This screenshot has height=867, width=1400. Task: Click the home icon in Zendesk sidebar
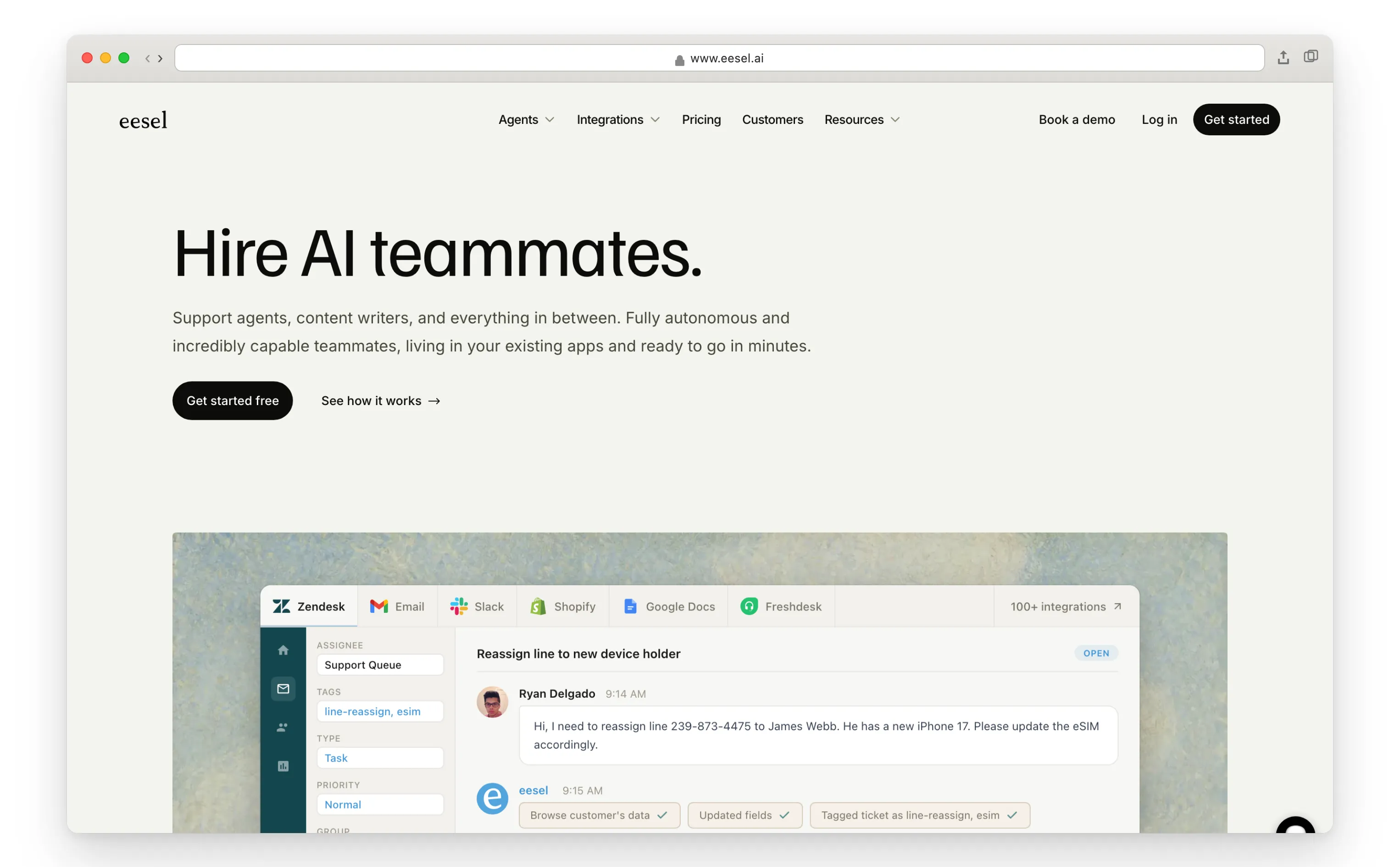(283, 650)
